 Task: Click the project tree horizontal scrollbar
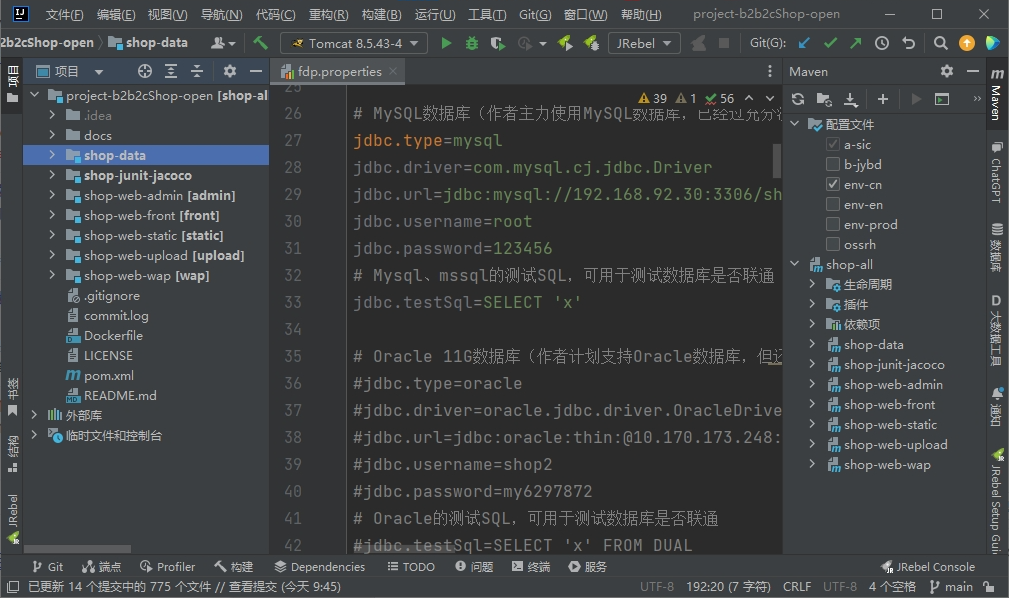click(77, 549)
